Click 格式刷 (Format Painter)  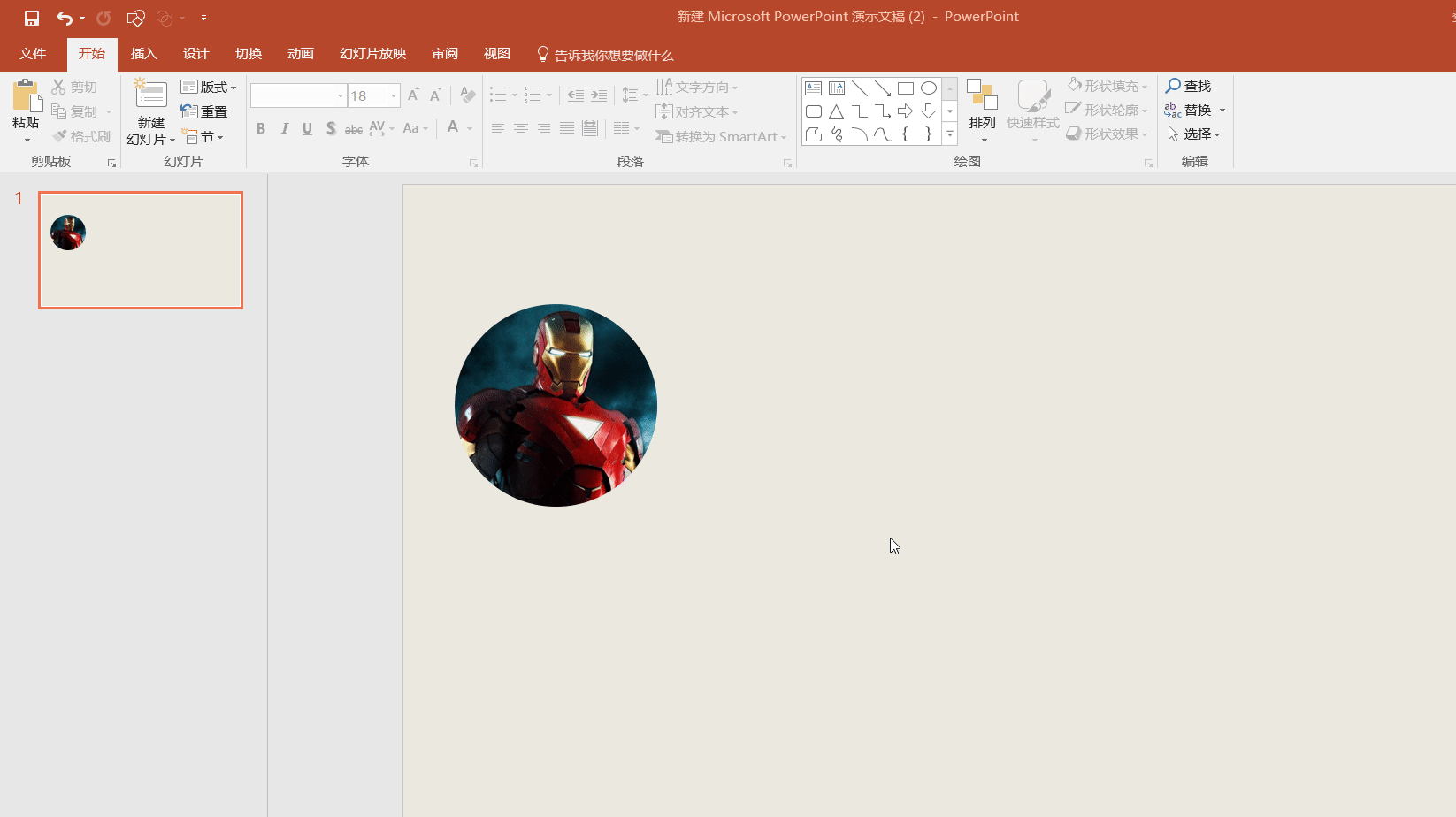click(x=81, y=136)
